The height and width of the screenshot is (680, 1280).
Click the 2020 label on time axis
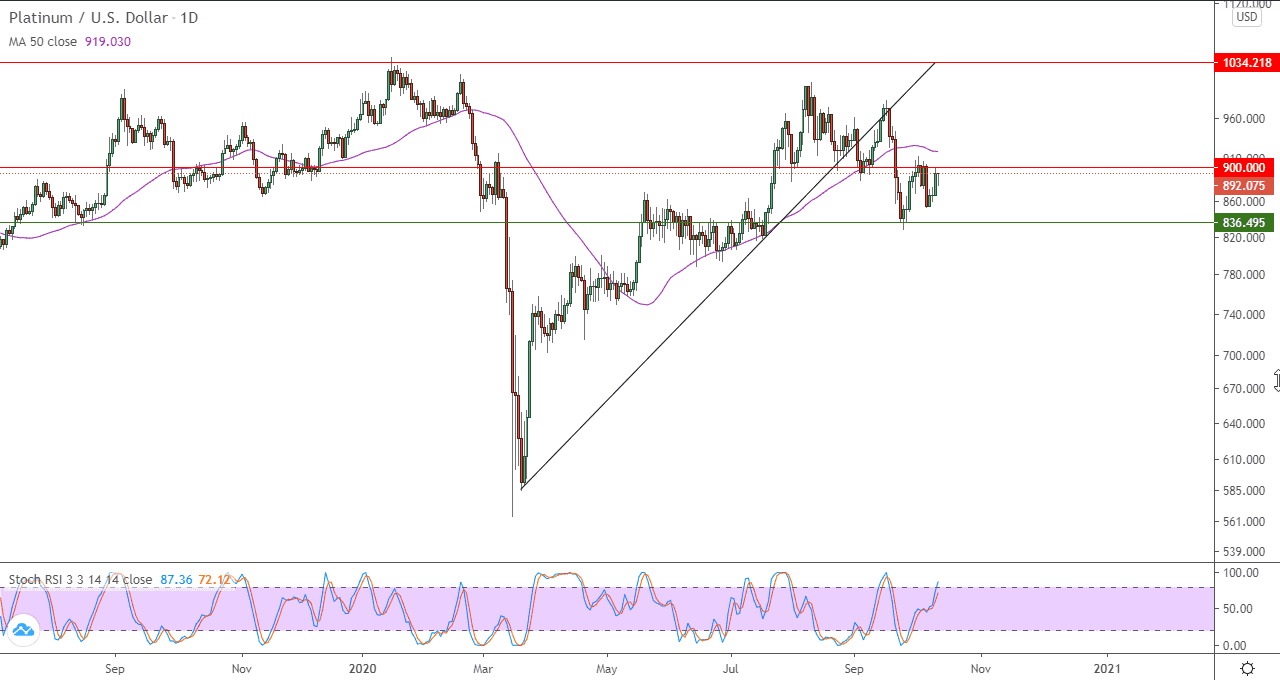(x=363, y=667)
